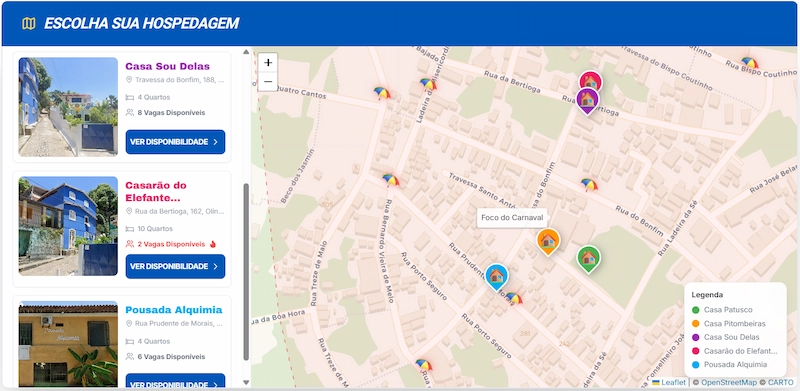The height and width of the screenshot is (391, 800).
Task: Select the pink Casarão do Elefante house marker
Action: pos(590,81)
